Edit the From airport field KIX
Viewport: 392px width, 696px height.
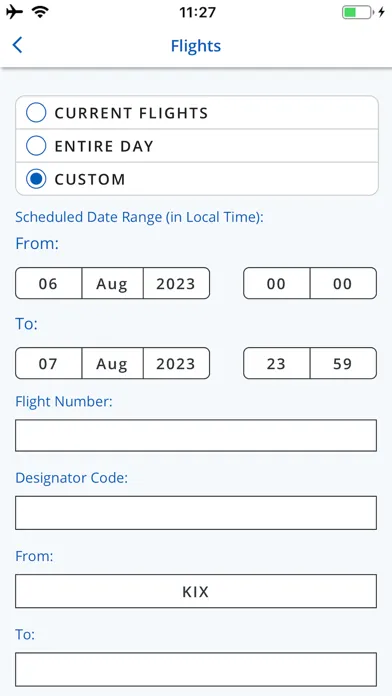pos(196,591)
